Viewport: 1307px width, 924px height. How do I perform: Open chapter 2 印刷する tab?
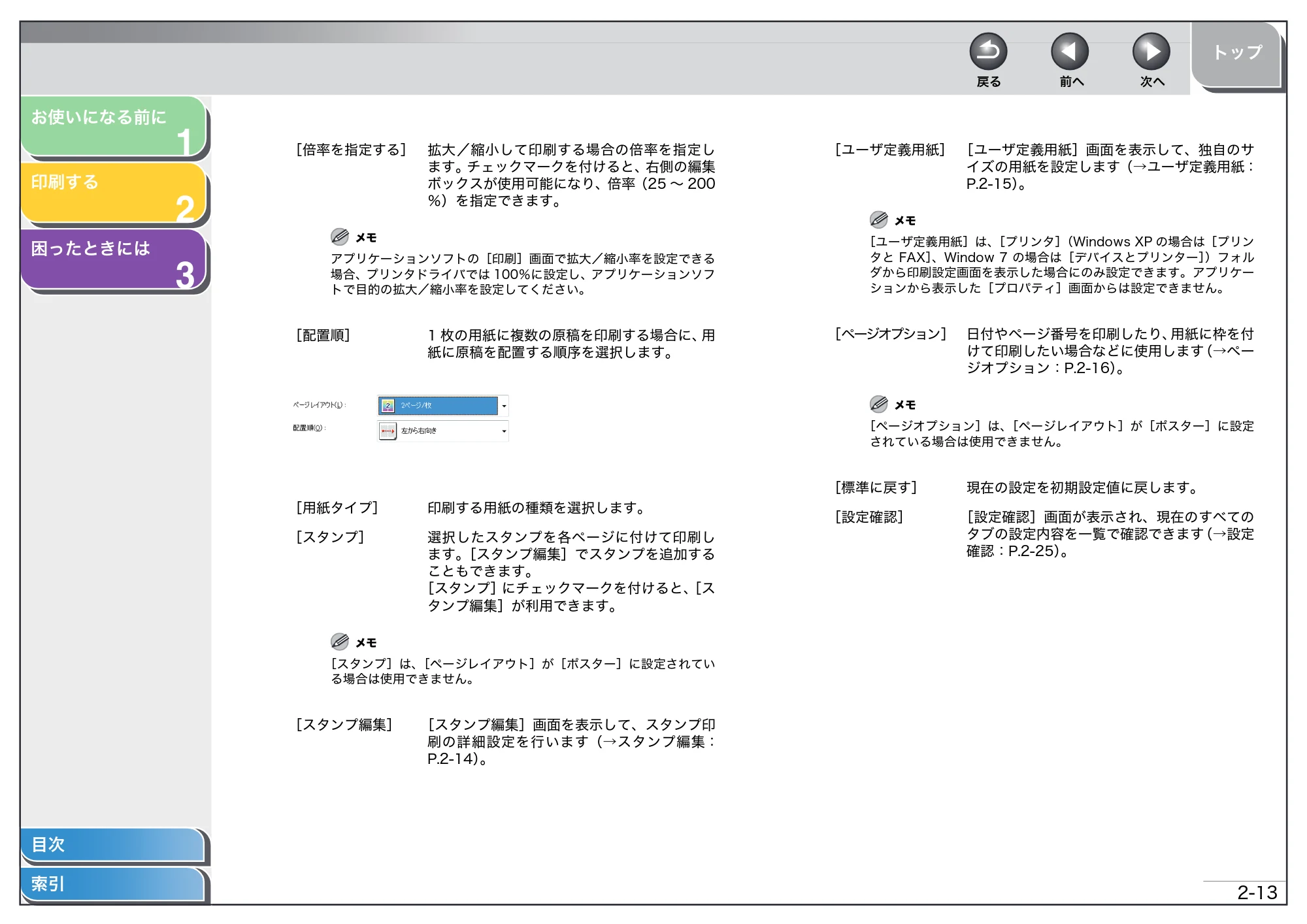[114, 193]
